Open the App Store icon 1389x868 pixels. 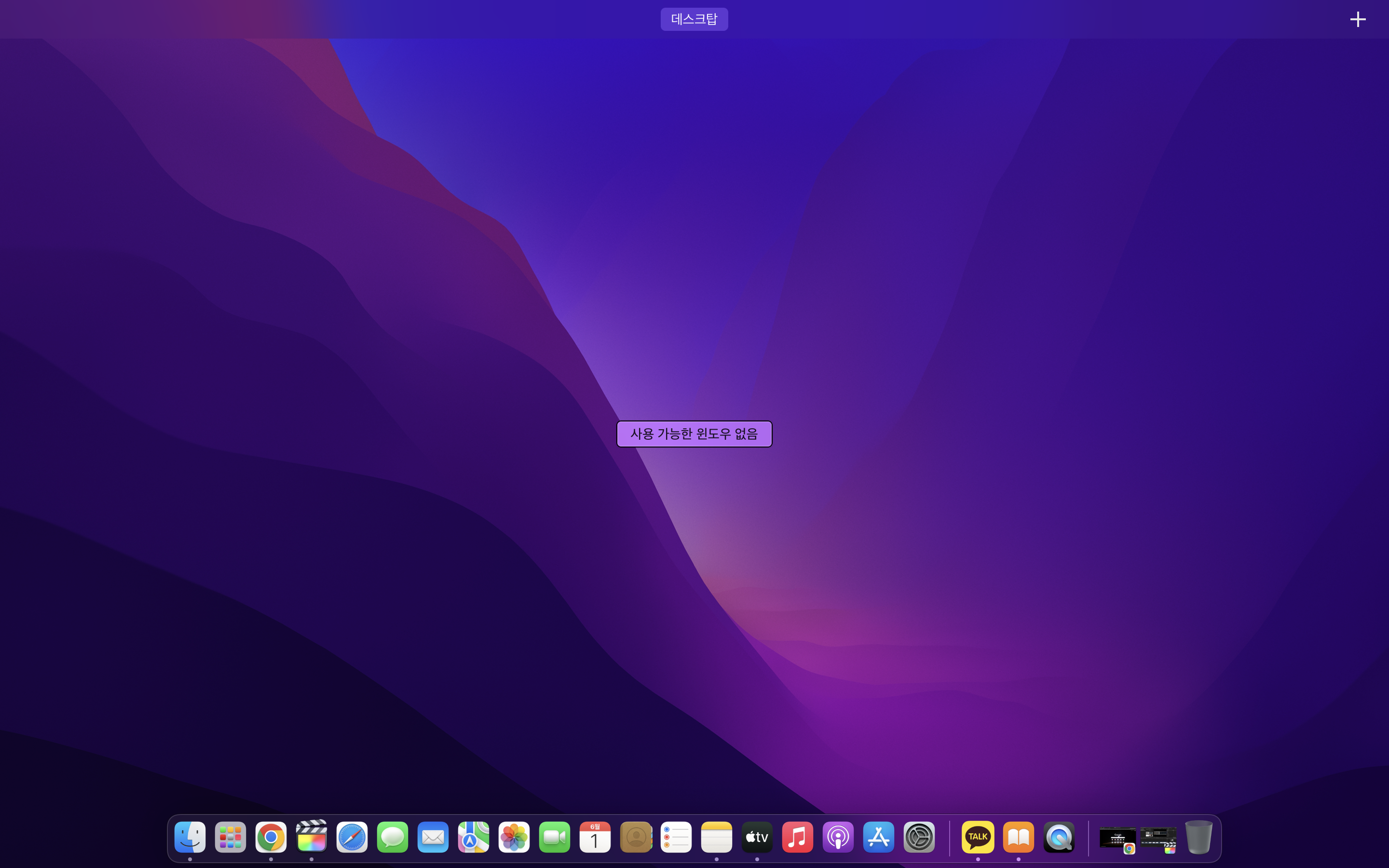point(878,837)
